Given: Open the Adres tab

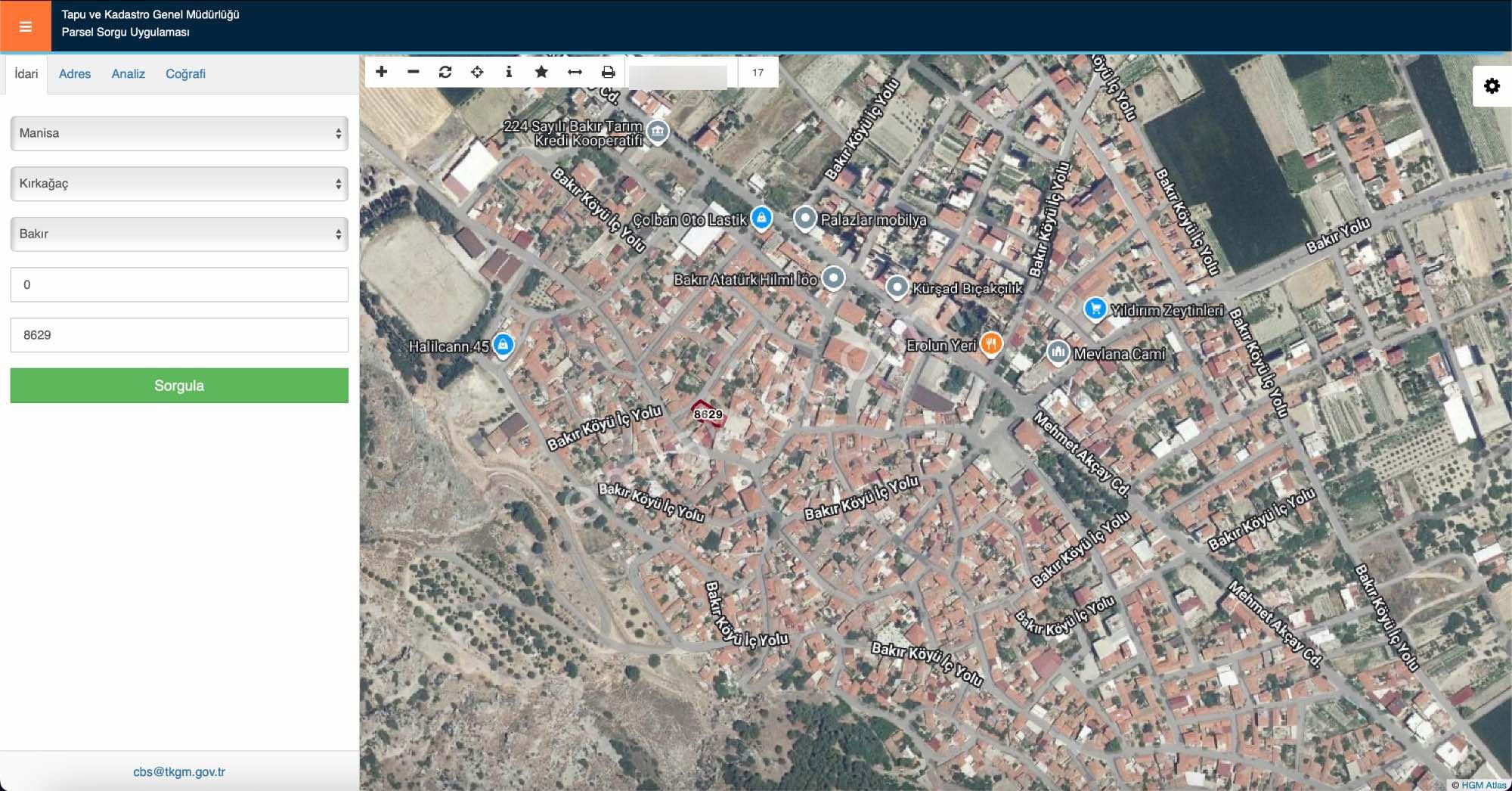Looking at the screenshot, I should 75,73.
